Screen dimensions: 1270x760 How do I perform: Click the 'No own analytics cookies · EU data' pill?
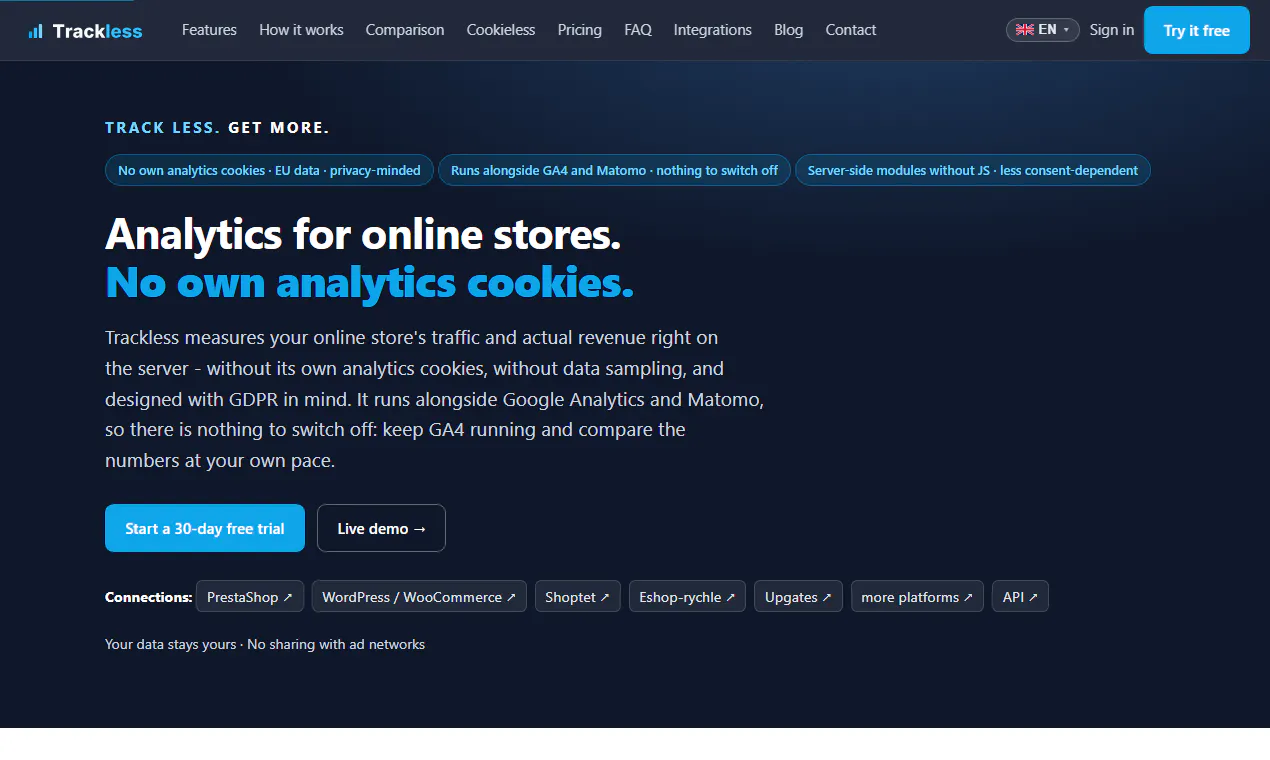[269, 170]
